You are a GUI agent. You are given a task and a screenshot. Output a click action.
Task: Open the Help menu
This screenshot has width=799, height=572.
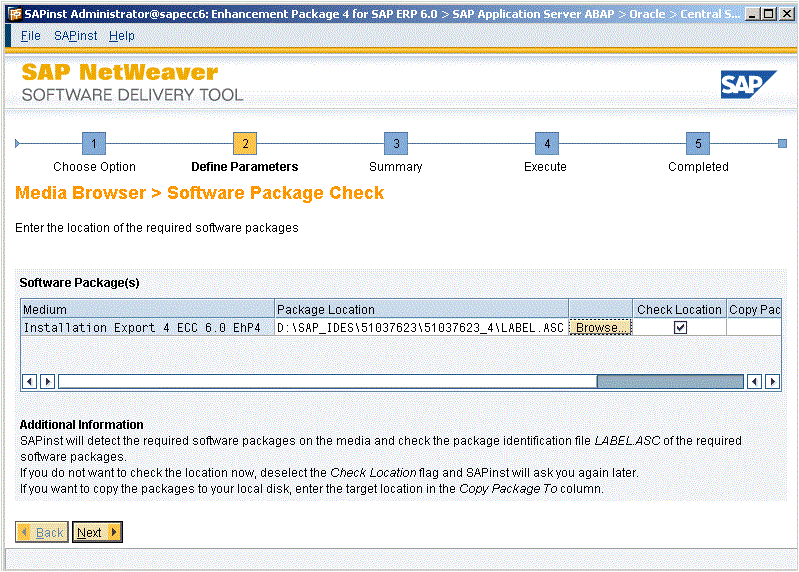coord(122,36)
